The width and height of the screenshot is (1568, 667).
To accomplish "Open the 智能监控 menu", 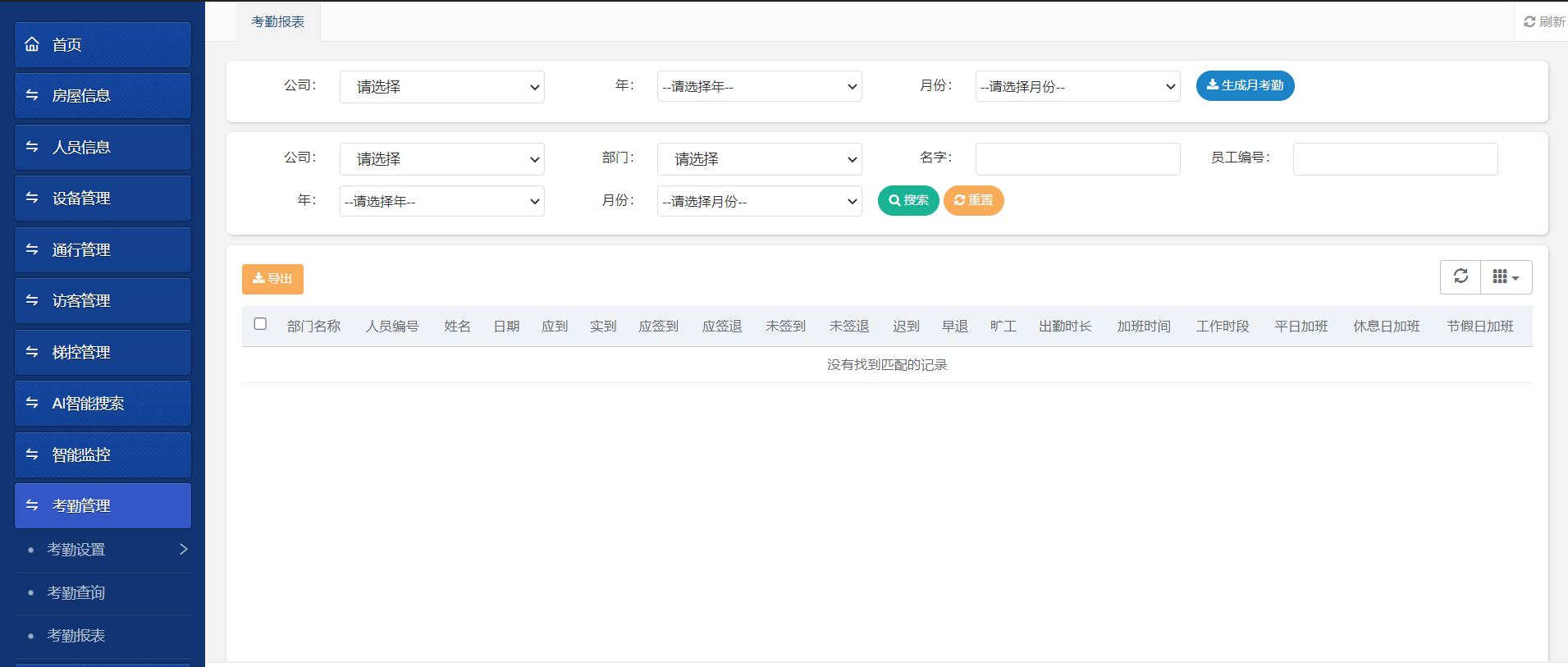I will pos(103,455).
